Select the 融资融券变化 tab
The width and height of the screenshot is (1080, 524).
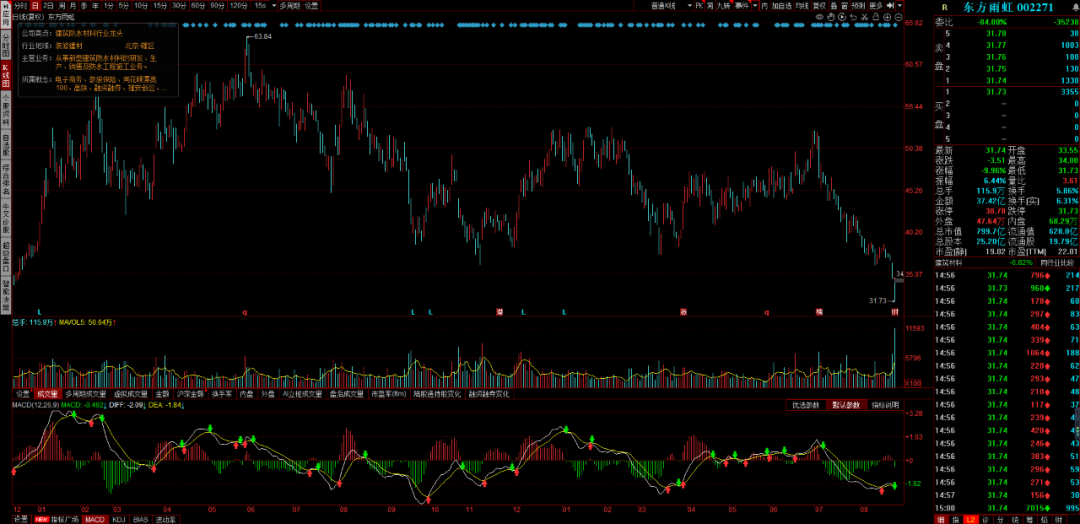coord(489,395)
